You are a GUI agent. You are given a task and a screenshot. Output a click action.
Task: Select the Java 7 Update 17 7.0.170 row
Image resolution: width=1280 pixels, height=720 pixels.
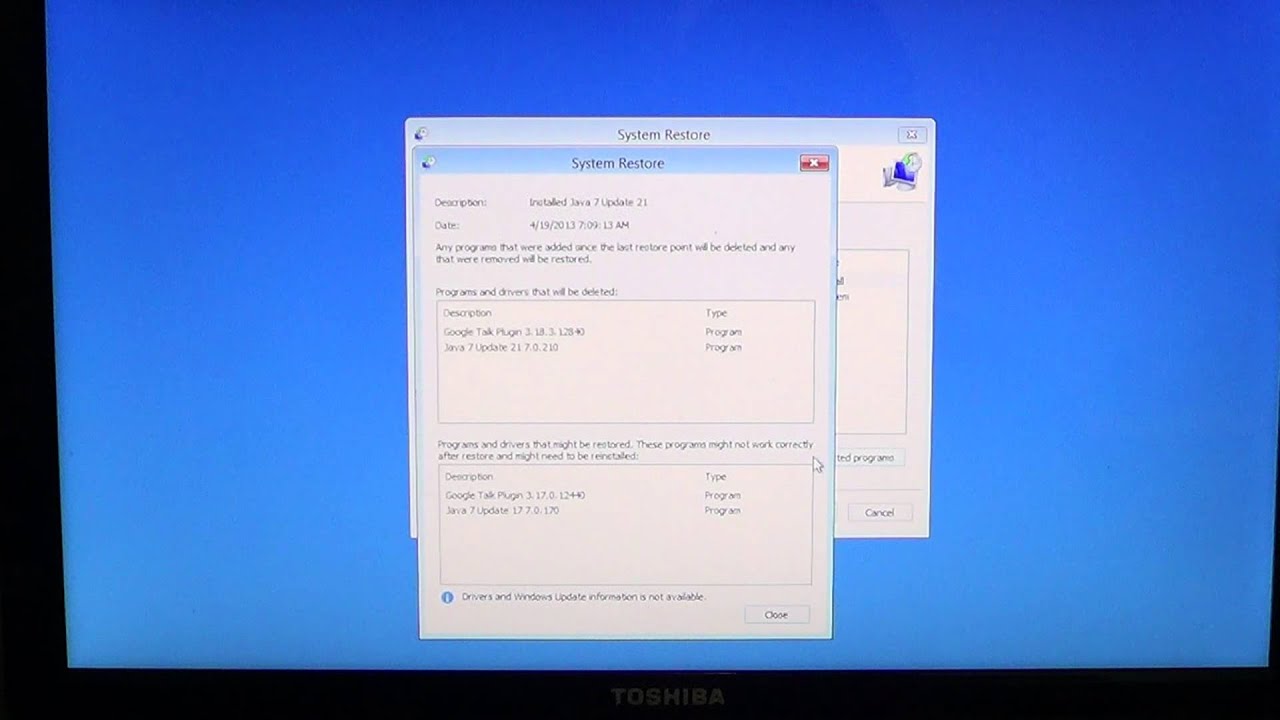point(625,510)
